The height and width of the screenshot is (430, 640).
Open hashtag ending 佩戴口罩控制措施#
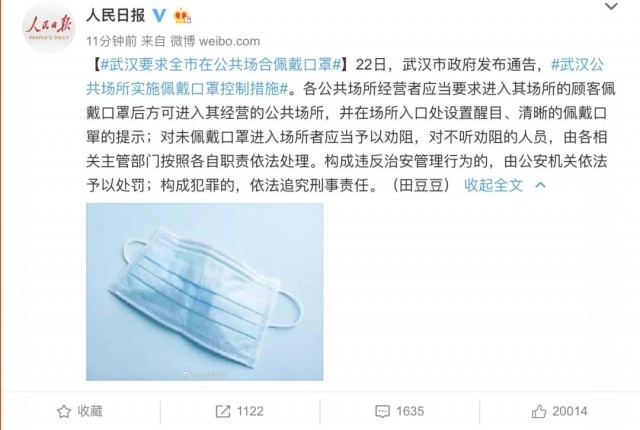tap(187, 89)
